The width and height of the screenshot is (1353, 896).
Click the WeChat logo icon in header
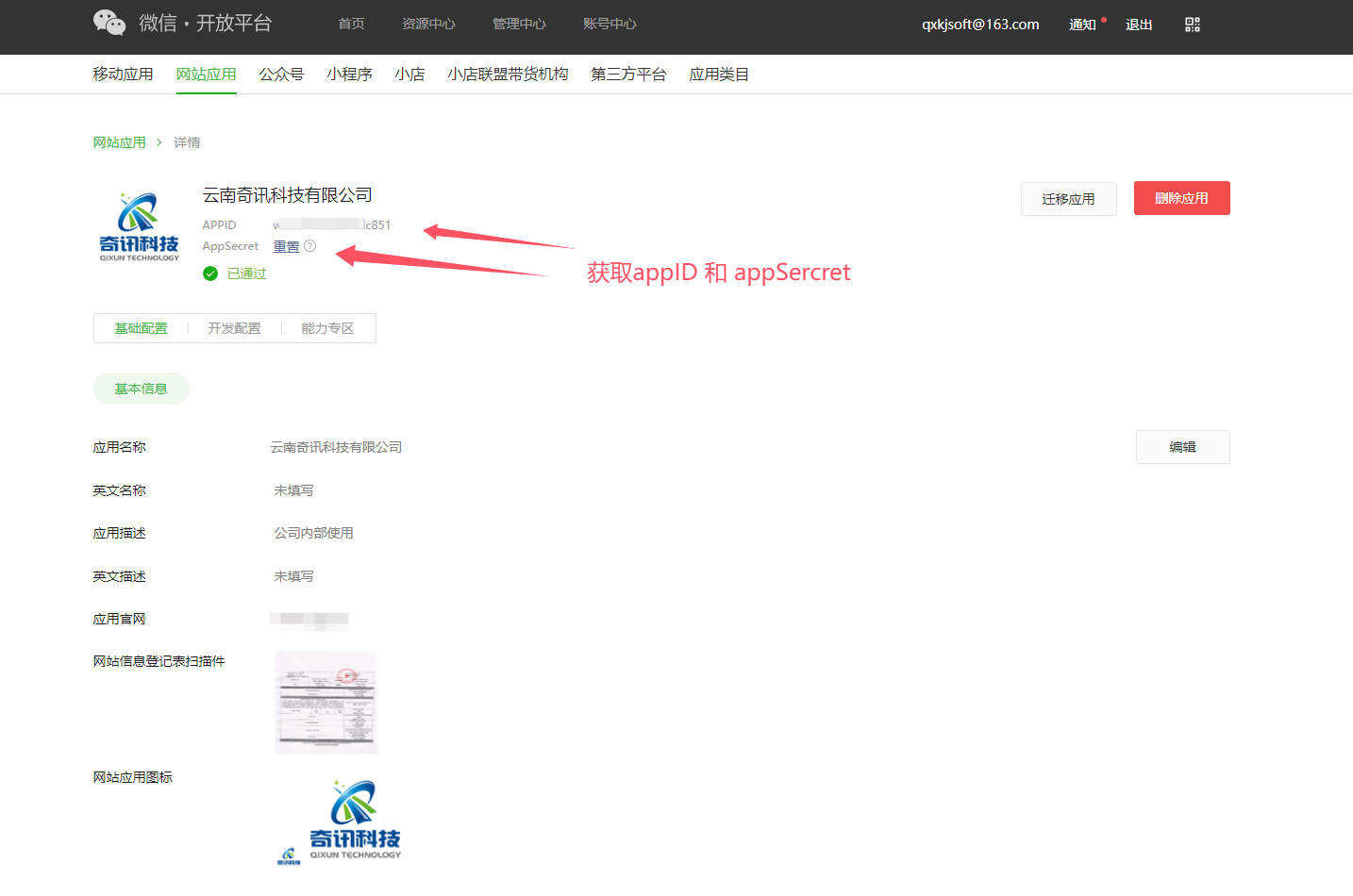click(109, 23)
